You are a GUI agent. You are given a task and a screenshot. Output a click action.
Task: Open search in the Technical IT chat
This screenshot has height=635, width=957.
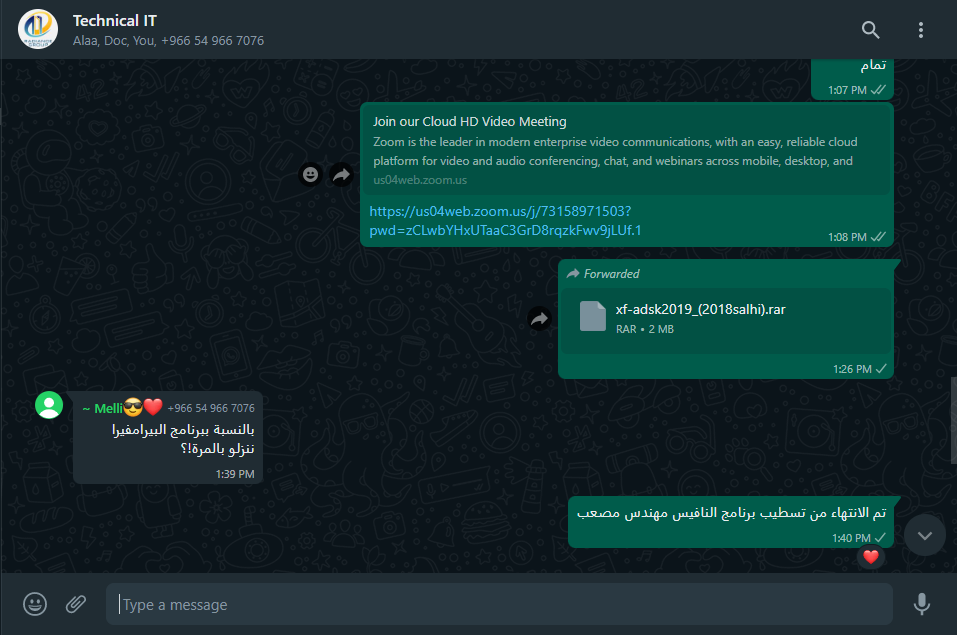click(x=870, y=30)
